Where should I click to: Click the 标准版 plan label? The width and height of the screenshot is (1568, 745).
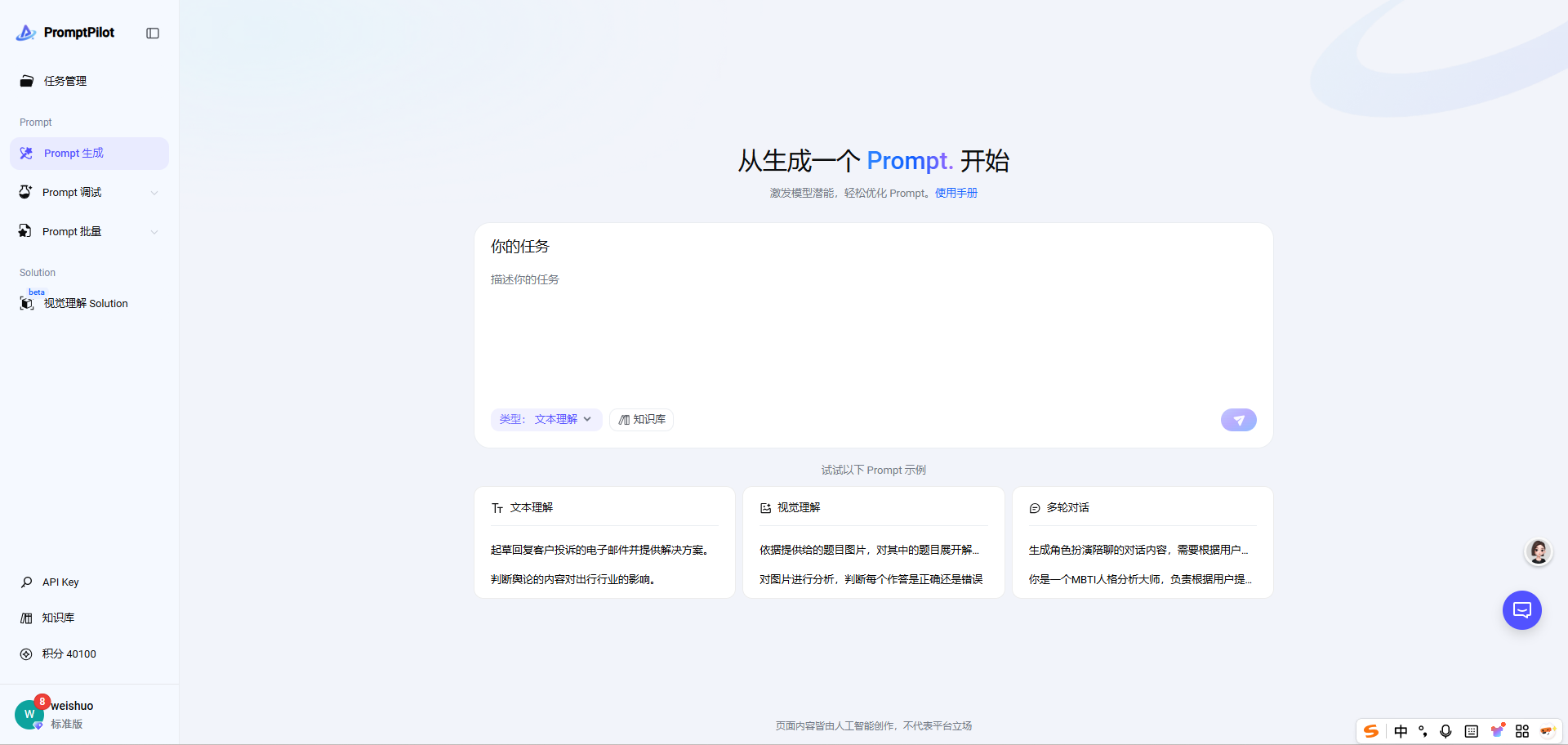tap(67, 724)
